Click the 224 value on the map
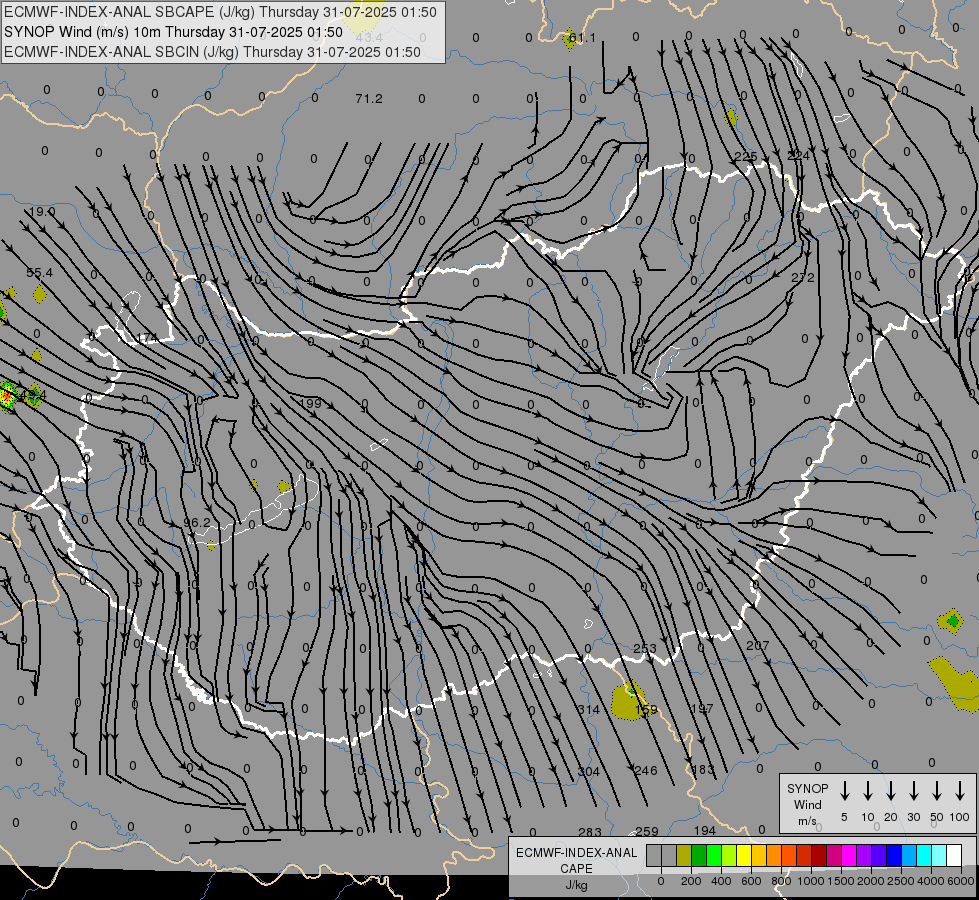 798,155
